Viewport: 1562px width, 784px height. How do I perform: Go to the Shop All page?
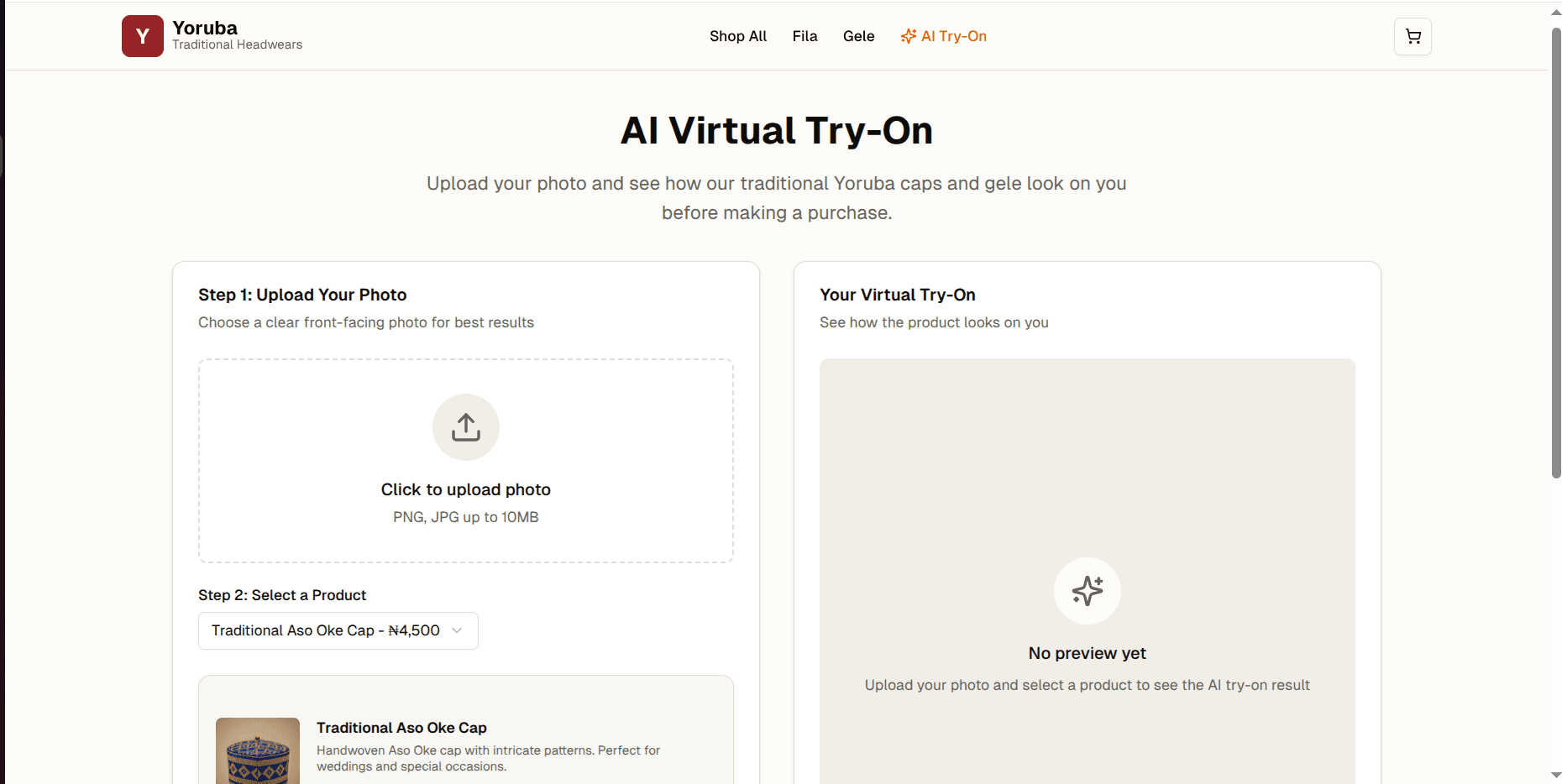[737, 36]
